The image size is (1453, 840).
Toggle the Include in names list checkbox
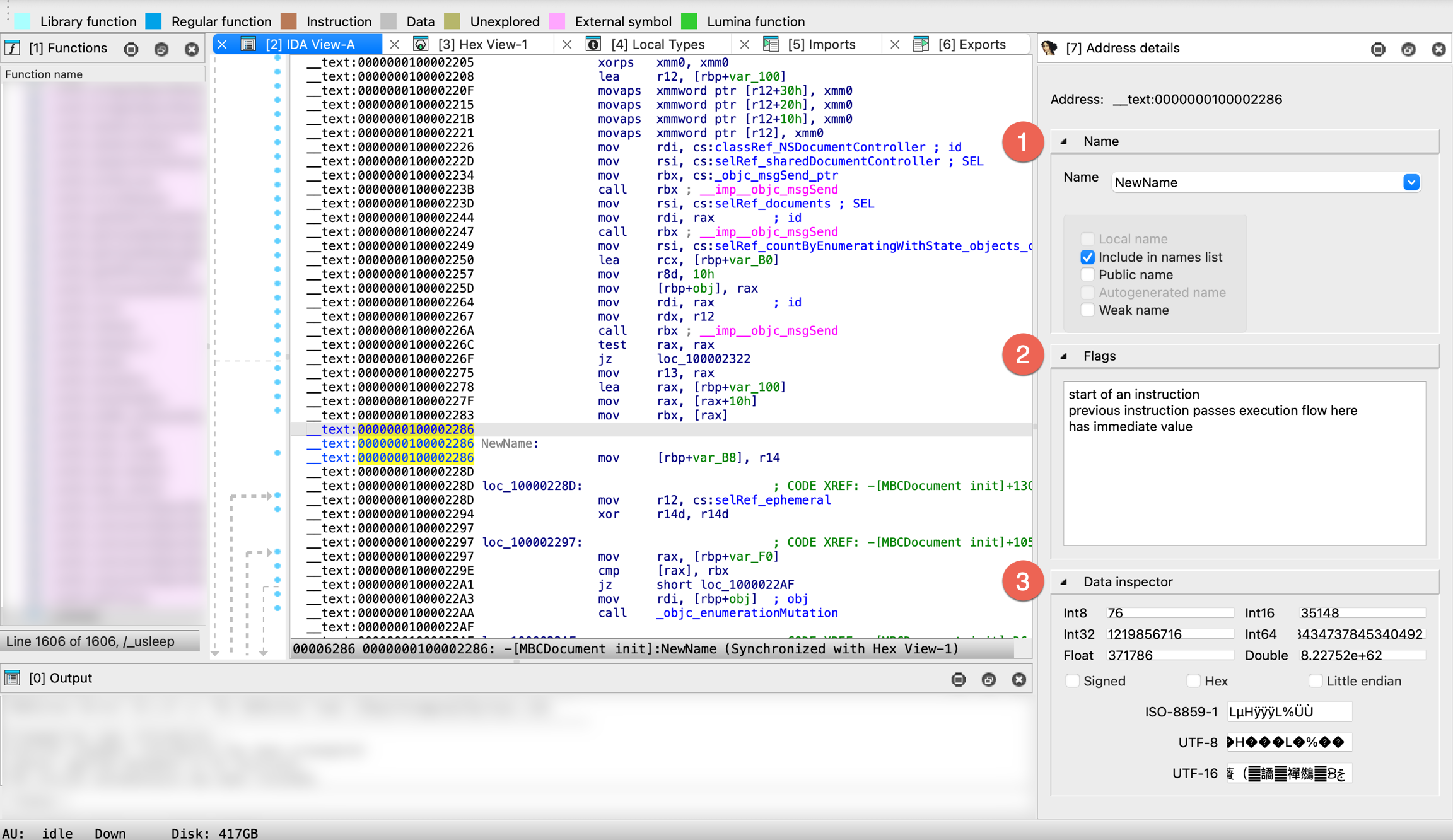point(1087,257)
